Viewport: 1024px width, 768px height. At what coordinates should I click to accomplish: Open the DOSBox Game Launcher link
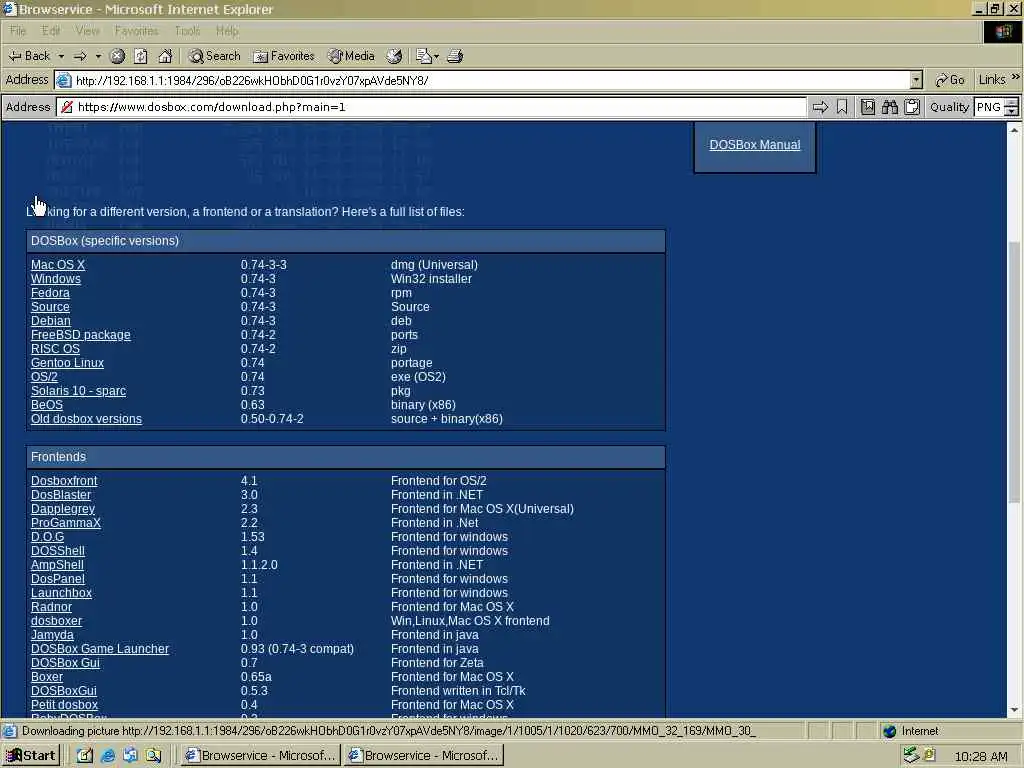pyautogui.click(x=100, y=649)
